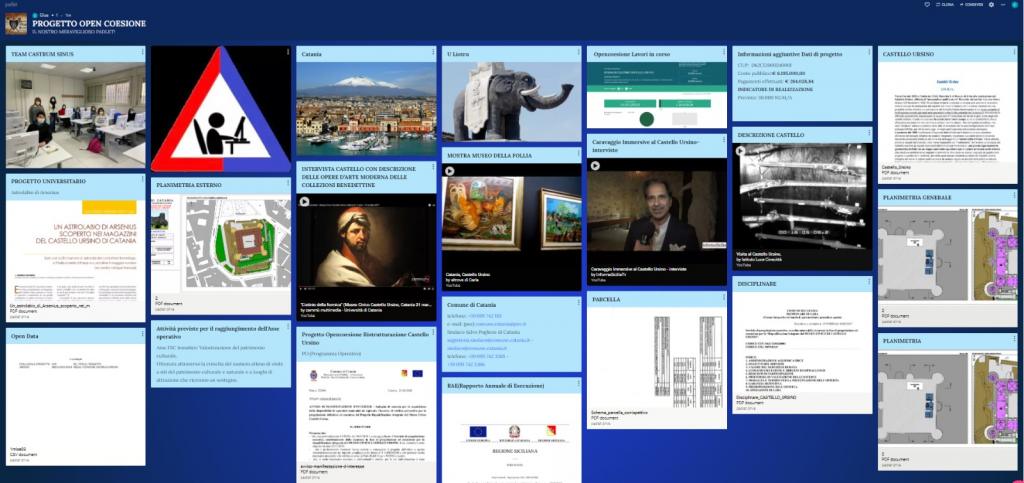Play the Caravaggio Immersive interview video
The image size is (1024, 483).
[595, 166]
